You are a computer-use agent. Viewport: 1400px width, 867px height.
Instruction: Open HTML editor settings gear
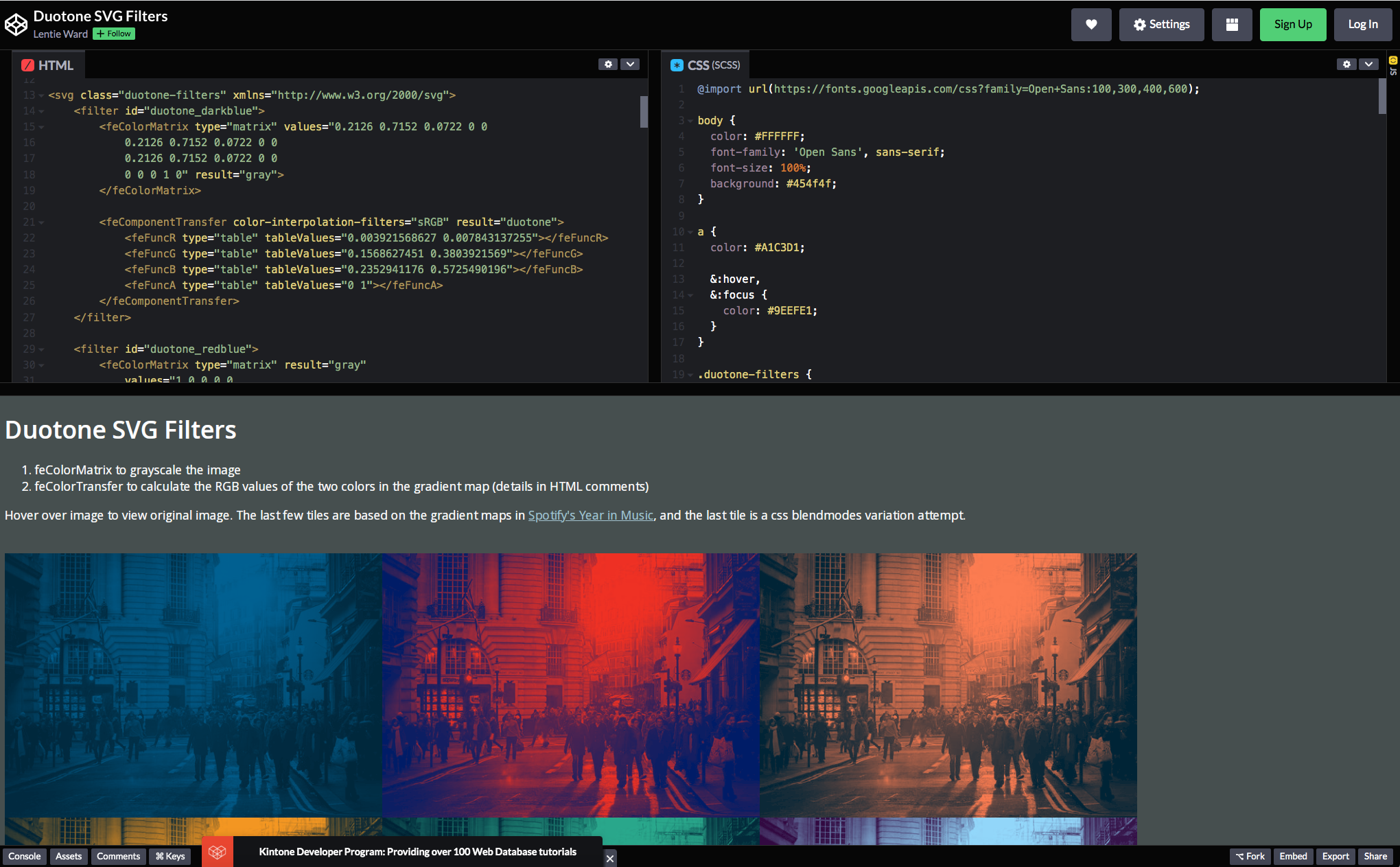607,64
